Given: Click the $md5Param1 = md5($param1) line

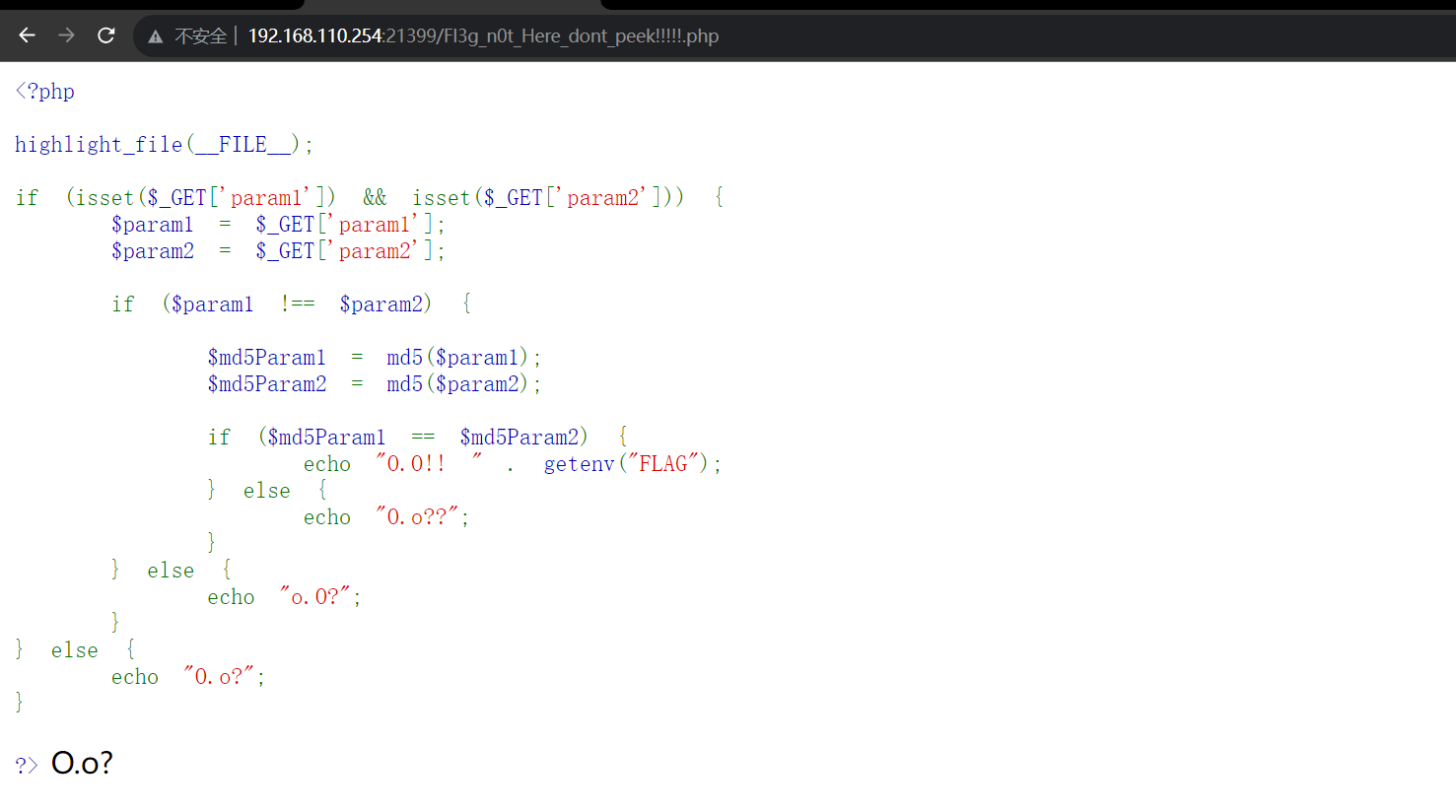Looking at the screenshot, I should (x=375, y=358).
